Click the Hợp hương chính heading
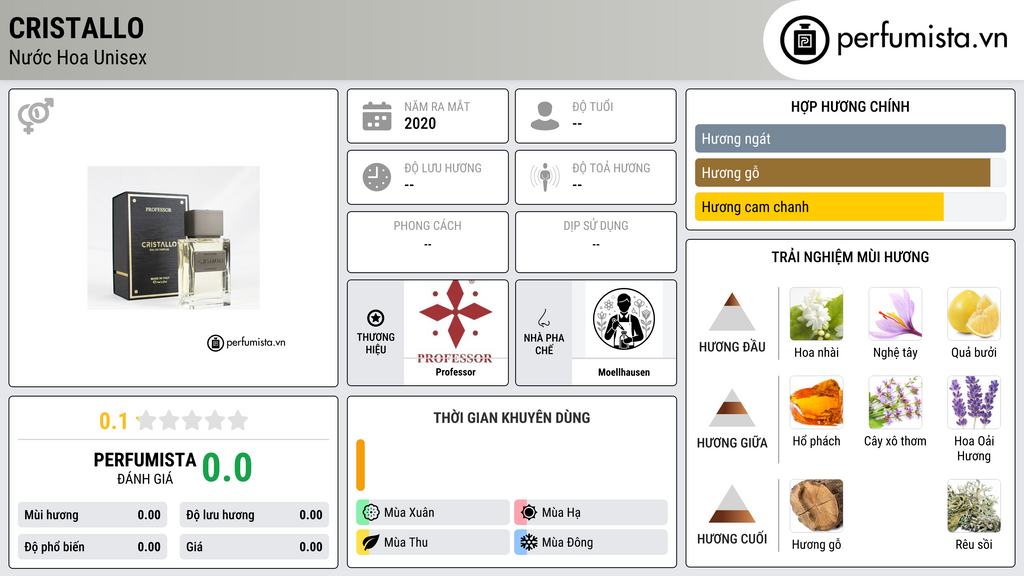1024x576 pixels. tap(850, 106)
